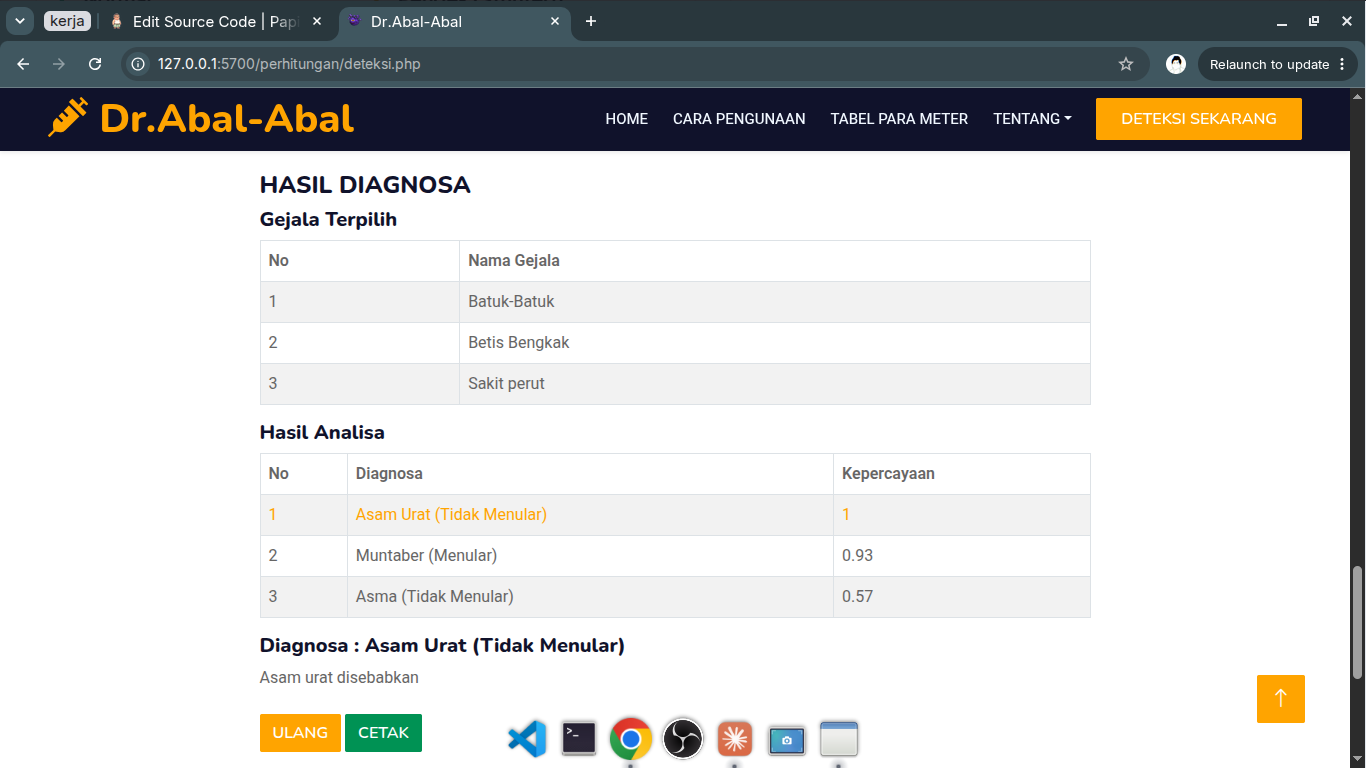The width and height of the screenshot is (1366, 768).
Task: Open a new browser tab
Action: coord(591,21)
